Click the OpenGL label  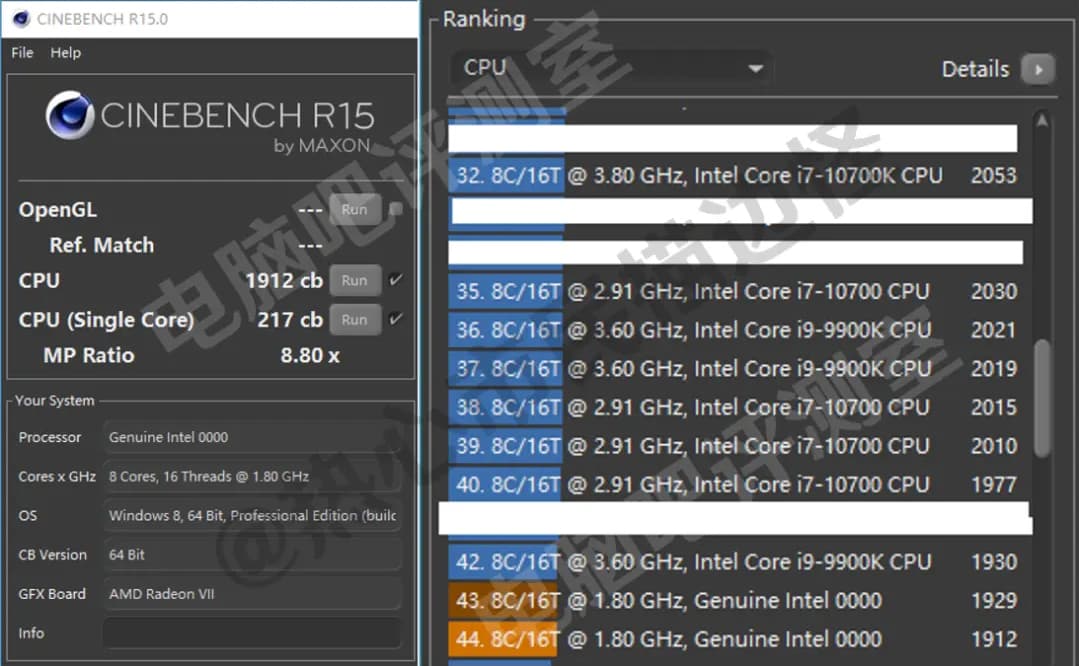(x=58, y=209)
